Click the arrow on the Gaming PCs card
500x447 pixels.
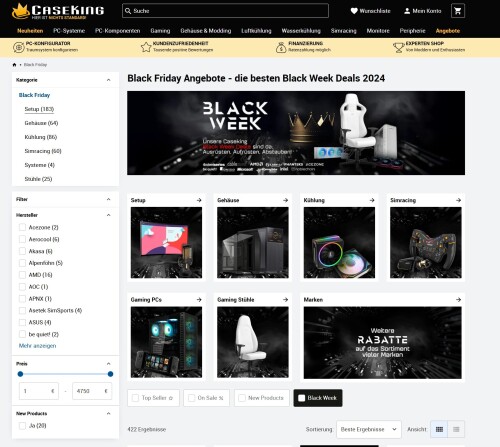(199, 300)
